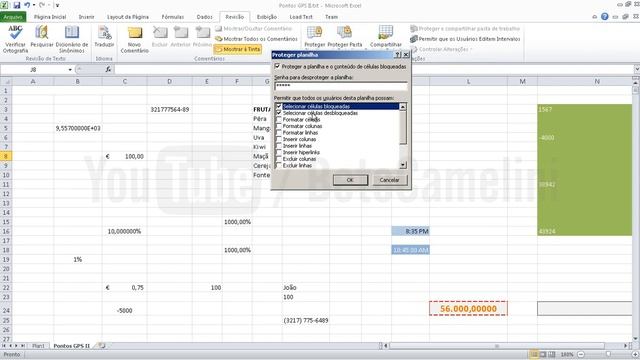
Task: Switch to Inserir tab
Action: [x=87, y=17]
